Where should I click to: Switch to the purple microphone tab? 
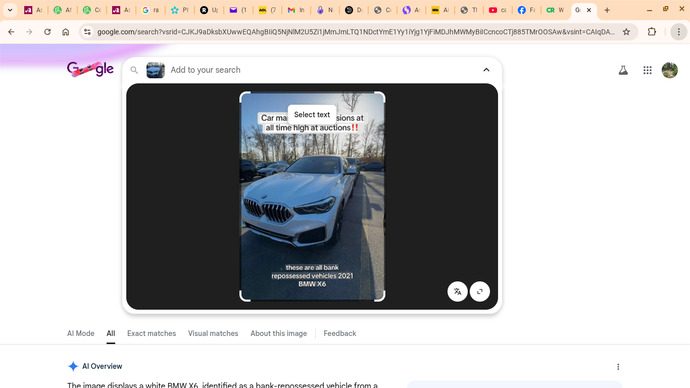pyautogui.click(x=325, y=10)
